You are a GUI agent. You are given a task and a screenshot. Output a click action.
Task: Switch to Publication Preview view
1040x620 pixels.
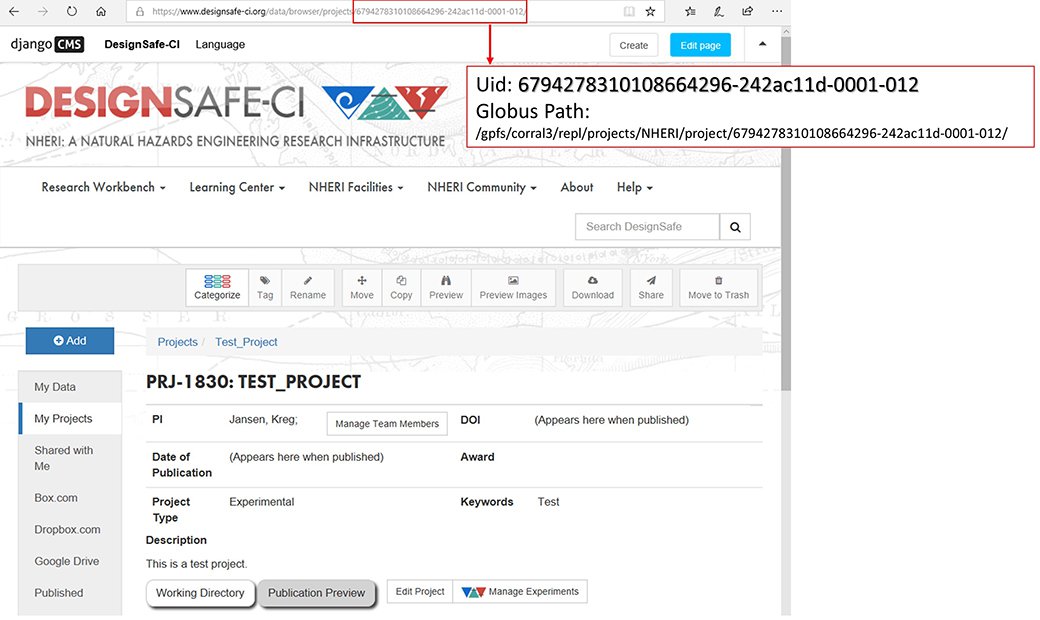[316, 593]
